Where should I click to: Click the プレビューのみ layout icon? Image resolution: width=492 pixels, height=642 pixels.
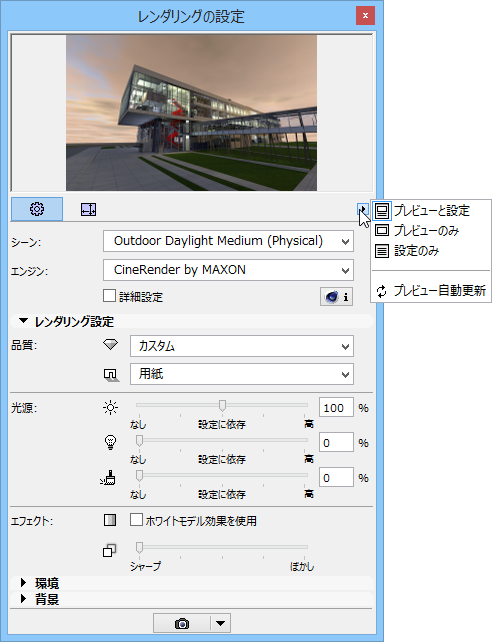pos(382,231)
